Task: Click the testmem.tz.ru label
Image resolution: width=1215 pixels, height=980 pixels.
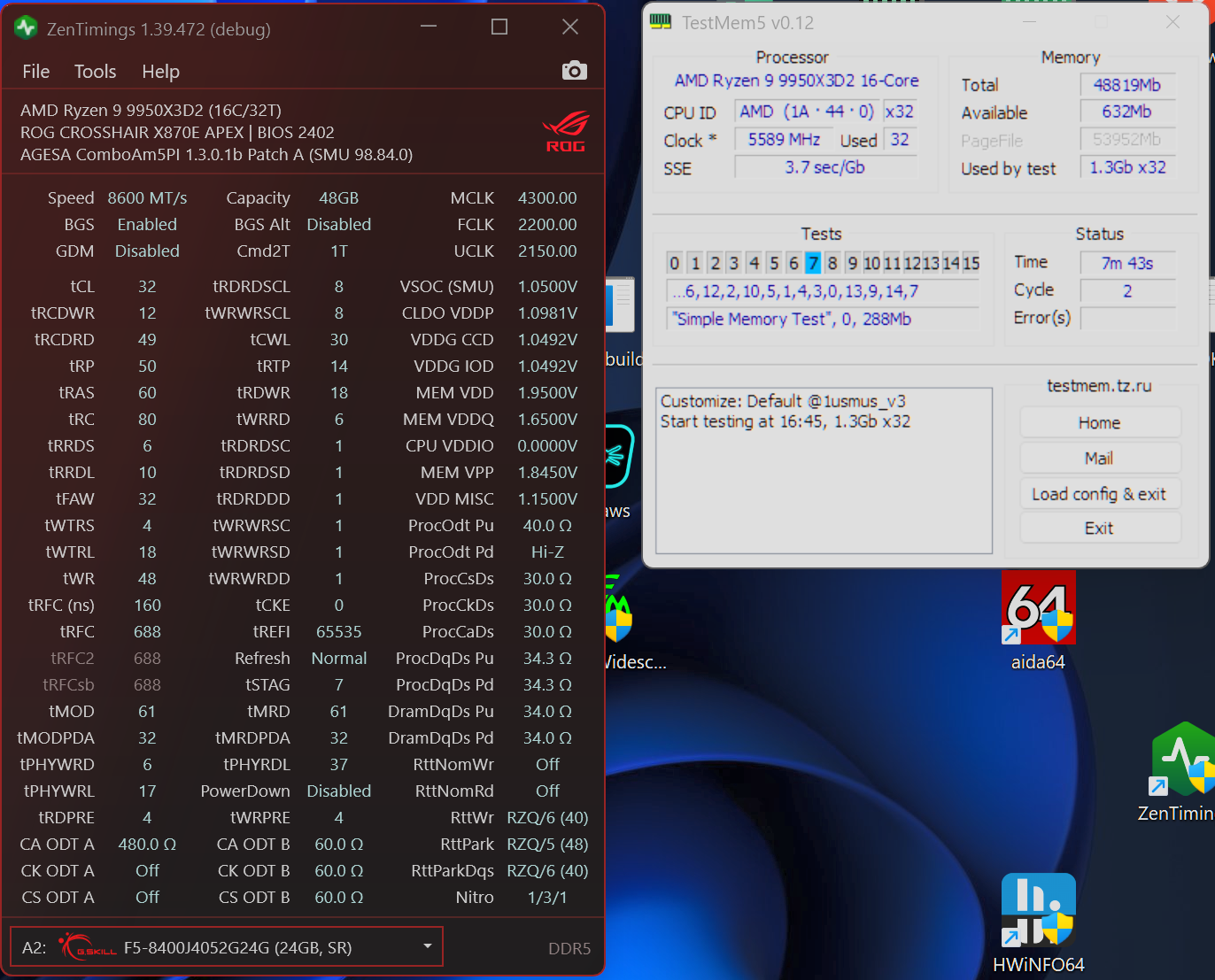Action: (1099, 386)
